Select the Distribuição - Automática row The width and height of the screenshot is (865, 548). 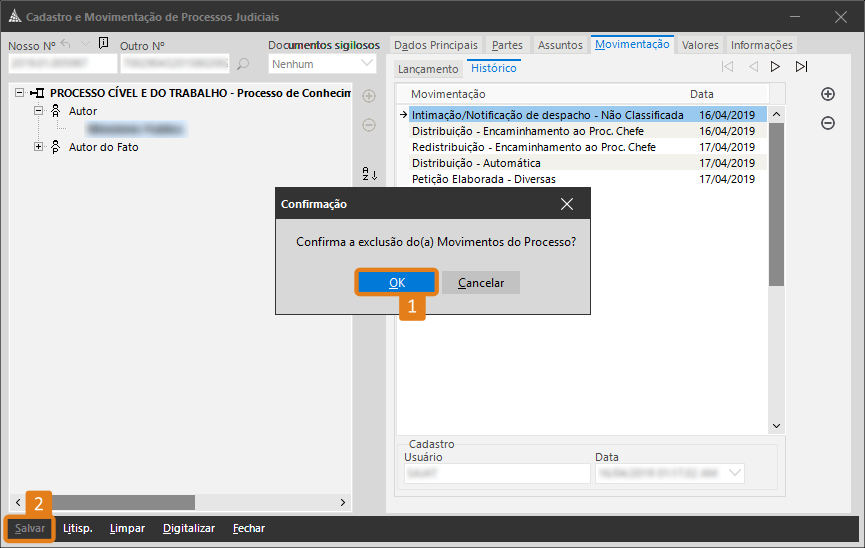click(x=476, y=163)
